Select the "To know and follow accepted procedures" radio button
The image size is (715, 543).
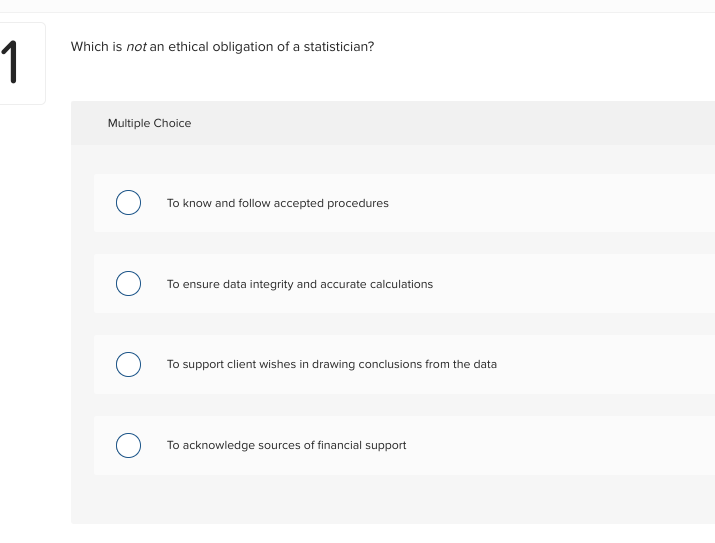point(128,203)
